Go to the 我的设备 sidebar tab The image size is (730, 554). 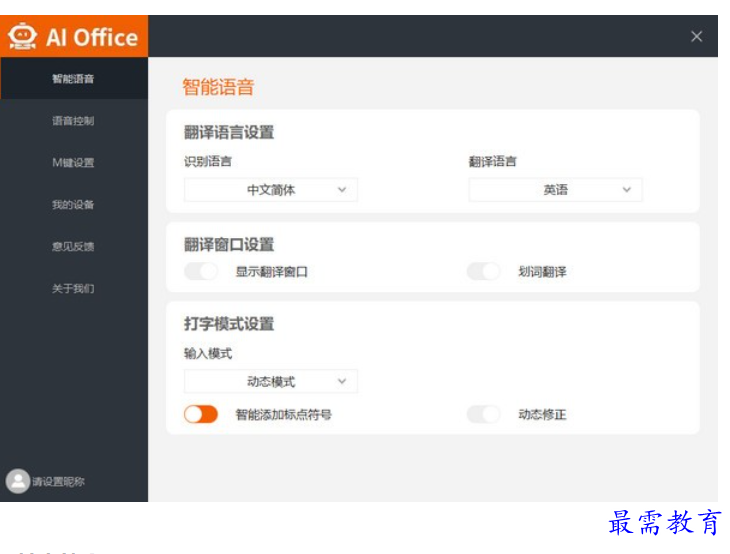(x=74, y=204)
